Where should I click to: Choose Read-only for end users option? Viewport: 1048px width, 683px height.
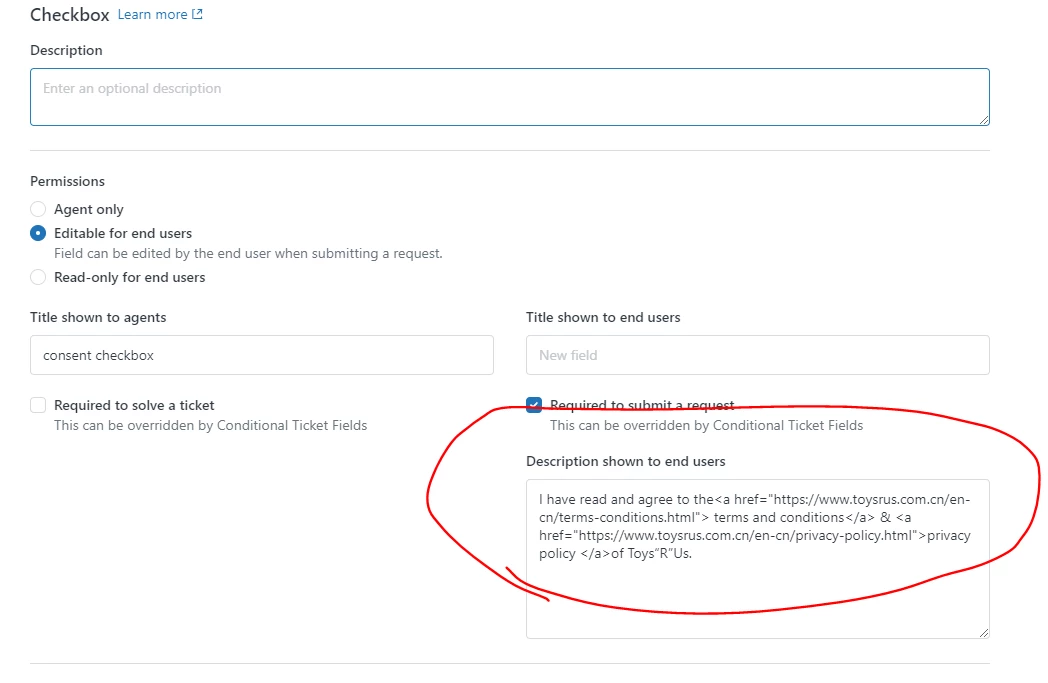click(38, 277)
